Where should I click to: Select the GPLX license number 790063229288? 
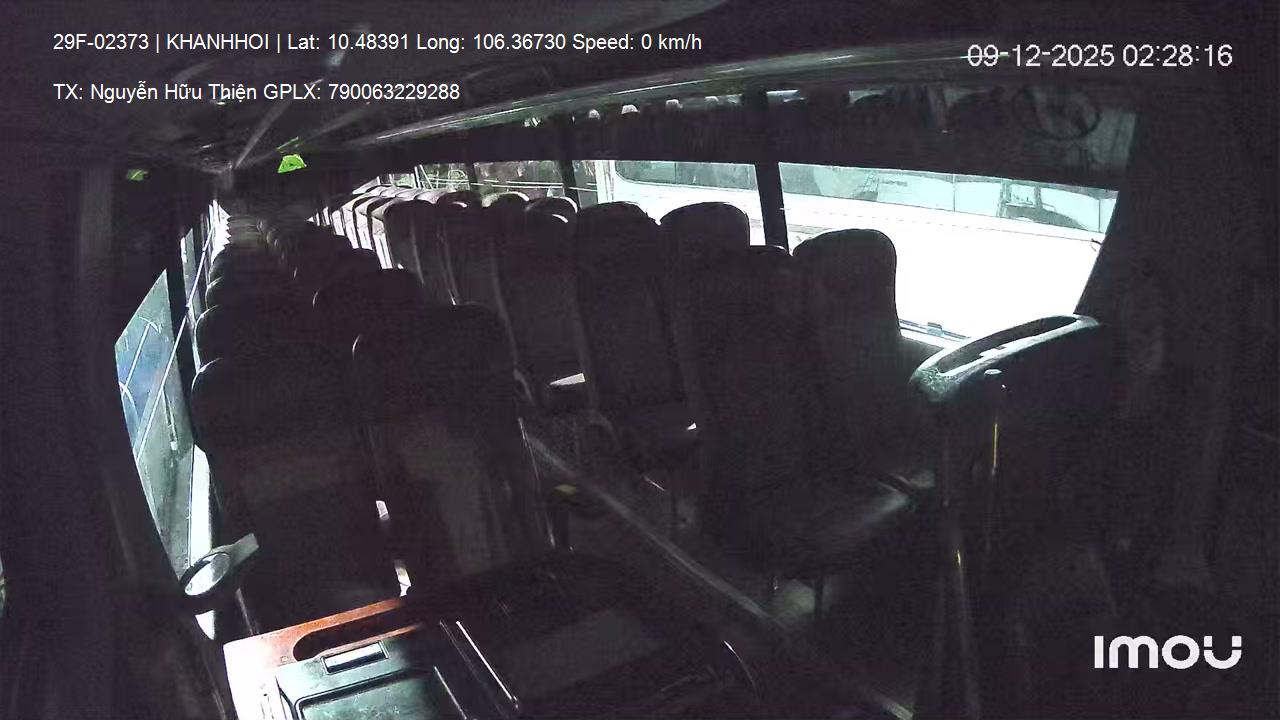[x=394, y=92]
